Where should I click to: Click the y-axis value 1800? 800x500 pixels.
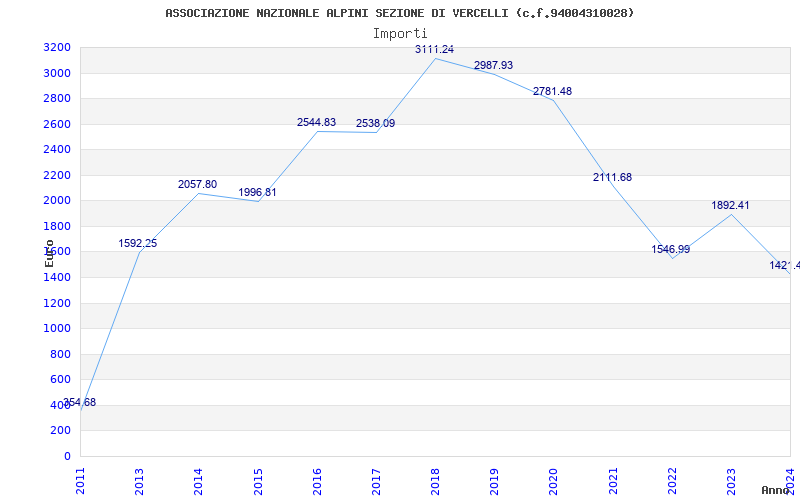(57, 226)
